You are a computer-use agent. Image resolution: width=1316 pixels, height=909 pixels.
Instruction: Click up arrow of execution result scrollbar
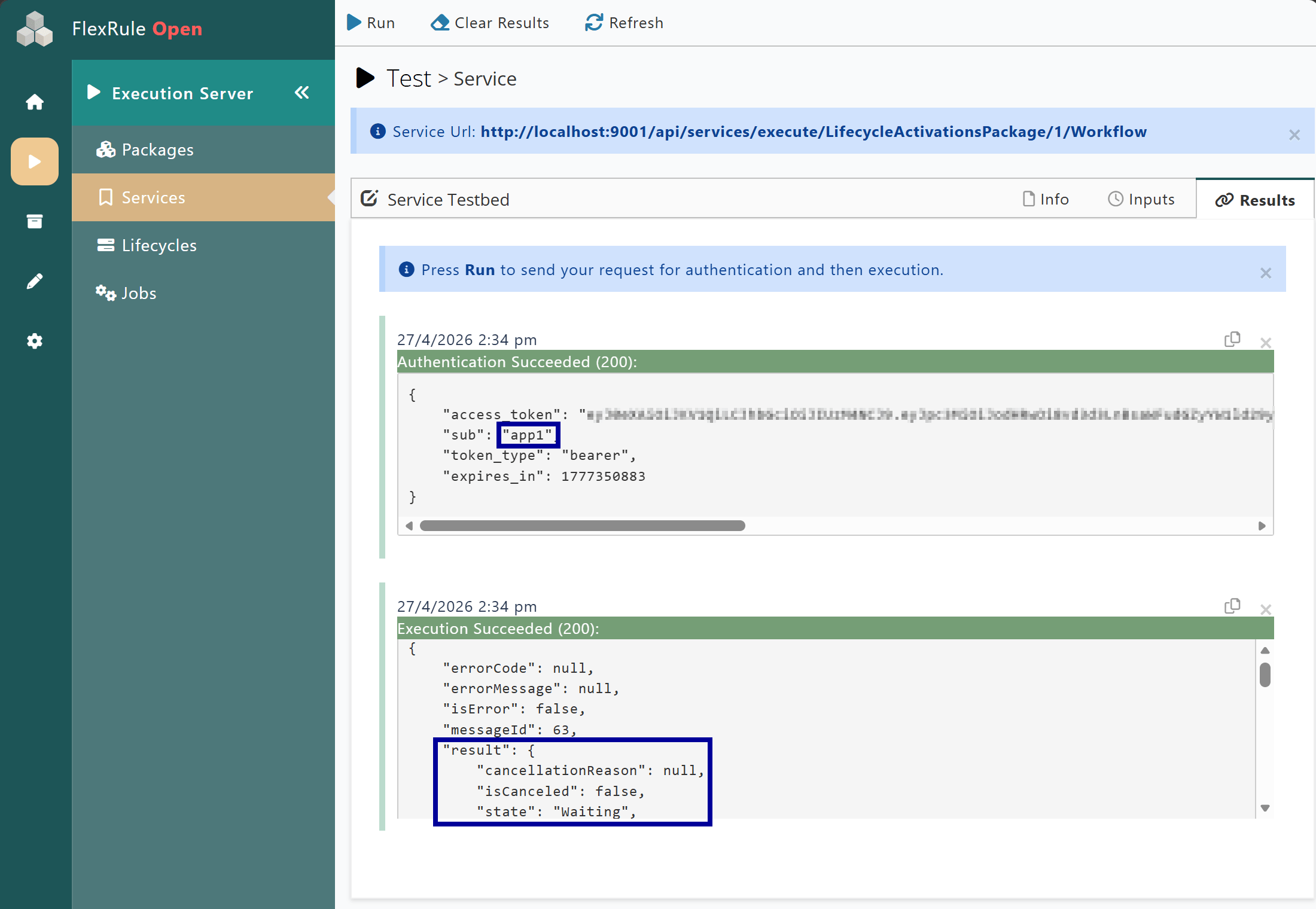point(1265,650)
